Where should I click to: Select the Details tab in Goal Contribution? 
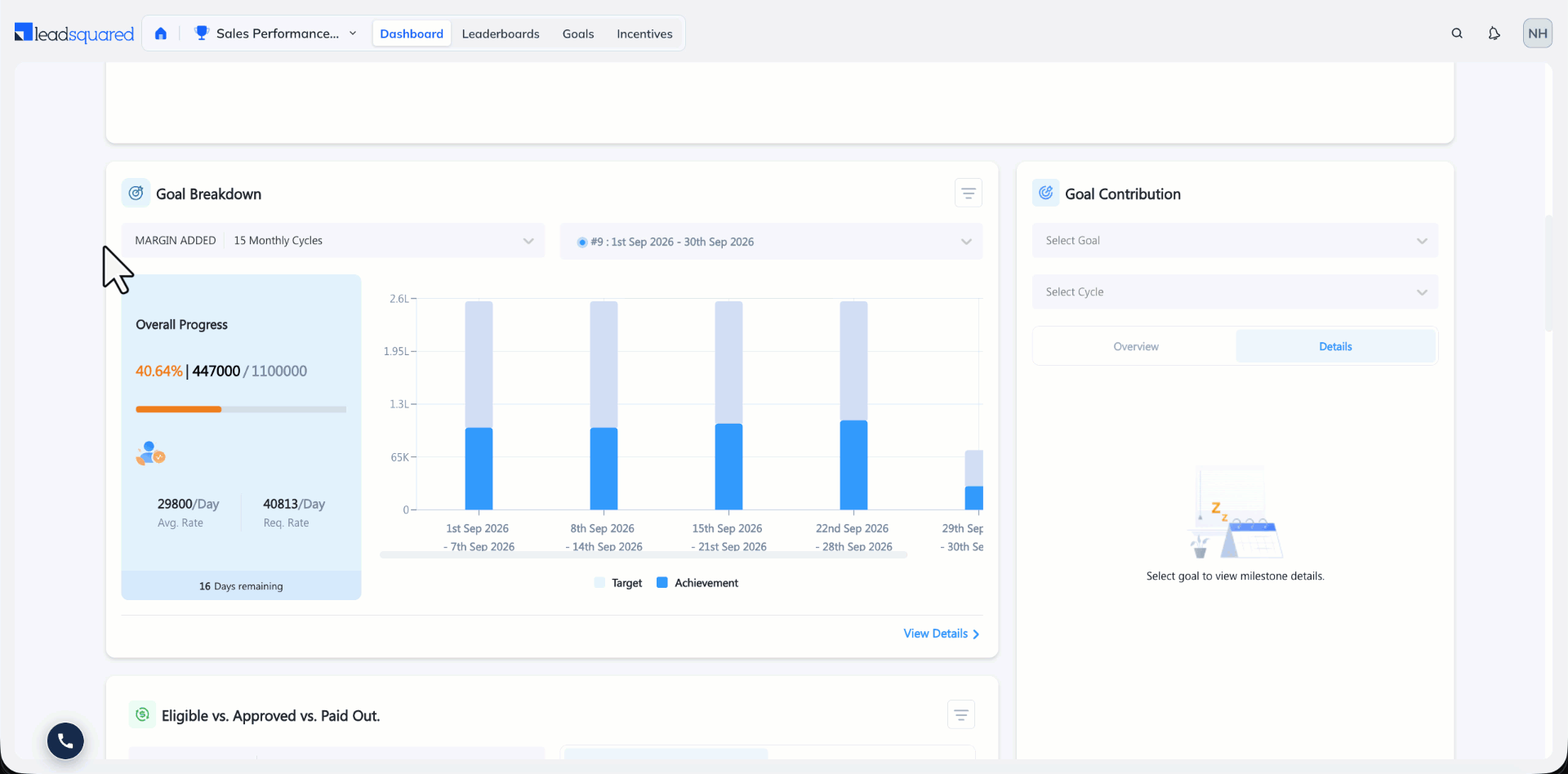coord(1335,346)
